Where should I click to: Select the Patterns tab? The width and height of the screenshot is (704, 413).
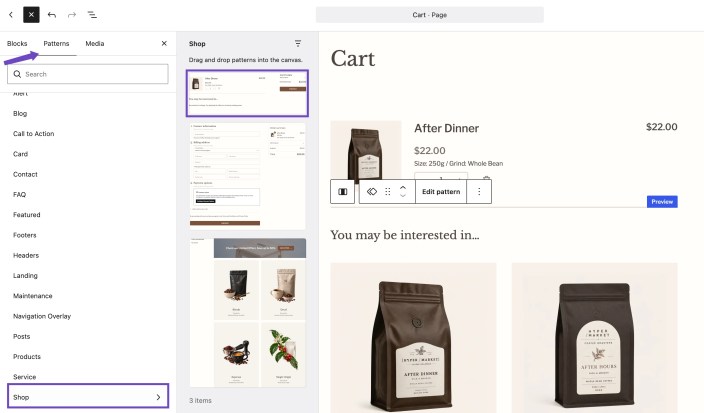click(x=56, y=44)
